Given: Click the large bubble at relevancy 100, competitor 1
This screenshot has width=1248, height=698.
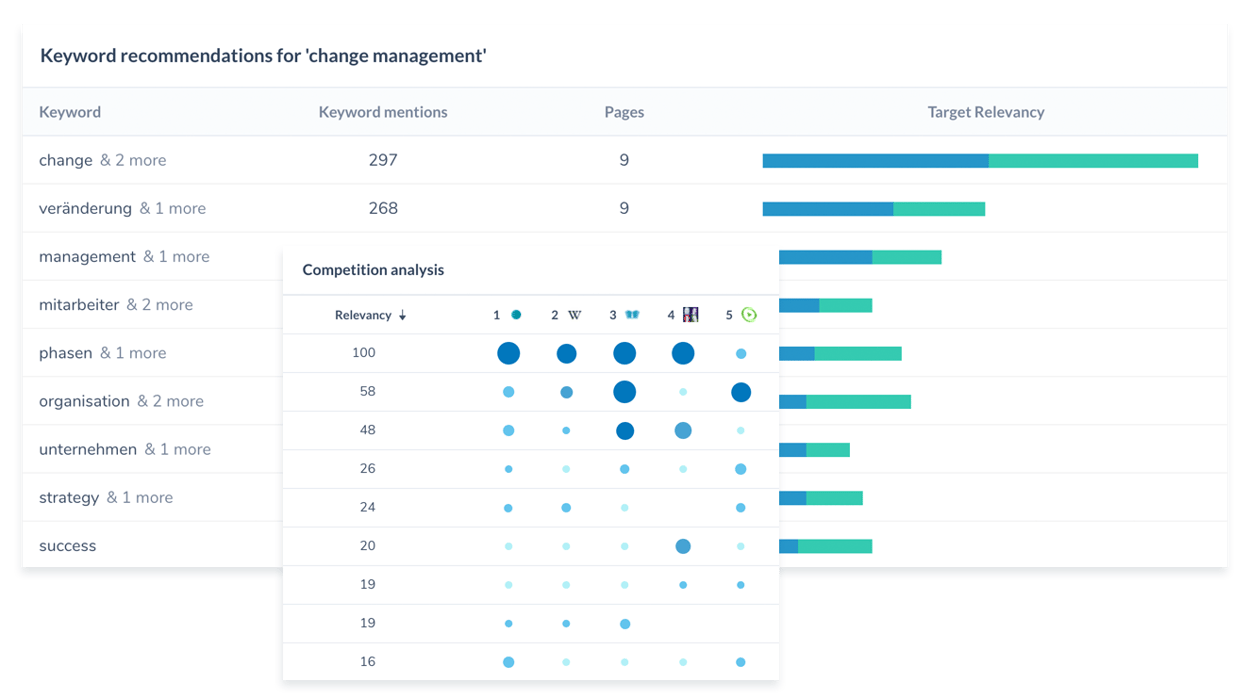Looking at the screenshot, I should (x=509, y=353).
